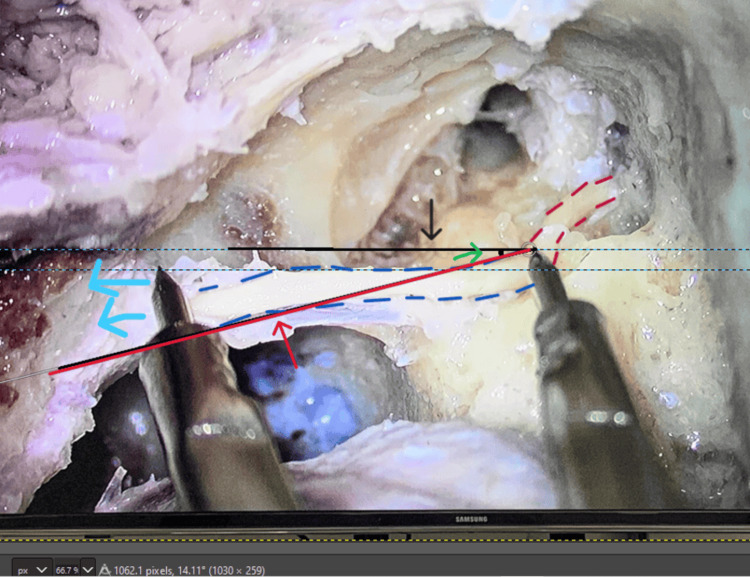
Task: Open the px unit dropdown
Action: point(26,568)
